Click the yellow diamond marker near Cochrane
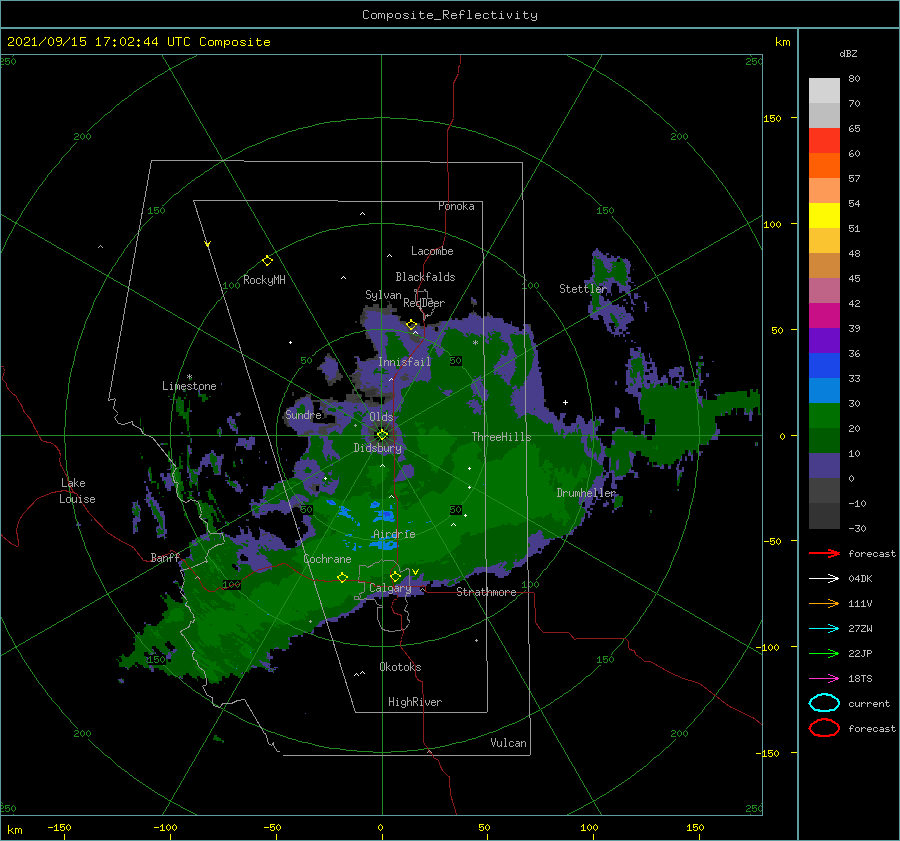Image resolution: width=900 pixels, height=841 pixels. tap(342, 578)
